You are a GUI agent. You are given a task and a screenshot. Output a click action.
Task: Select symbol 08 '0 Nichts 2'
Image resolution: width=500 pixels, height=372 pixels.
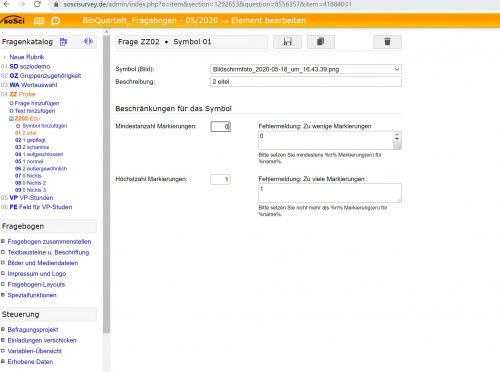click(30, 183)
